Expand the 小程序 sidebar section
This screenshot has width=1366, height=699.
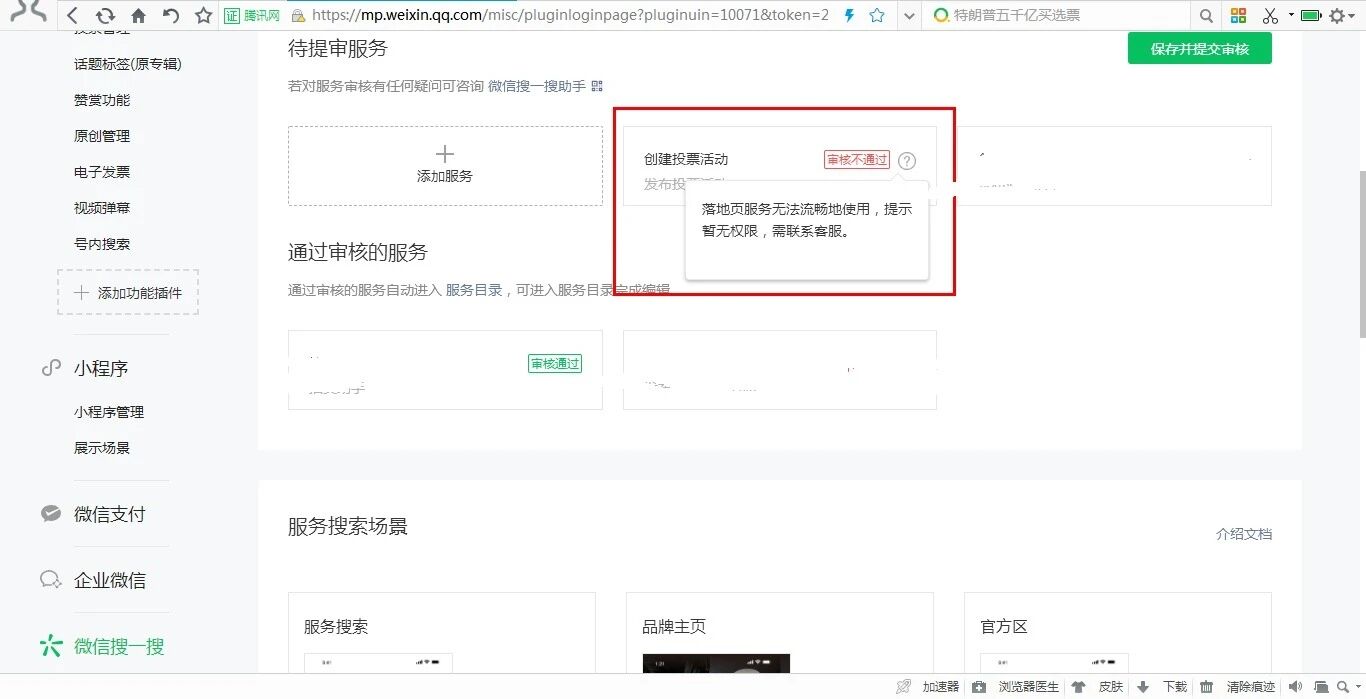point(101,369)
